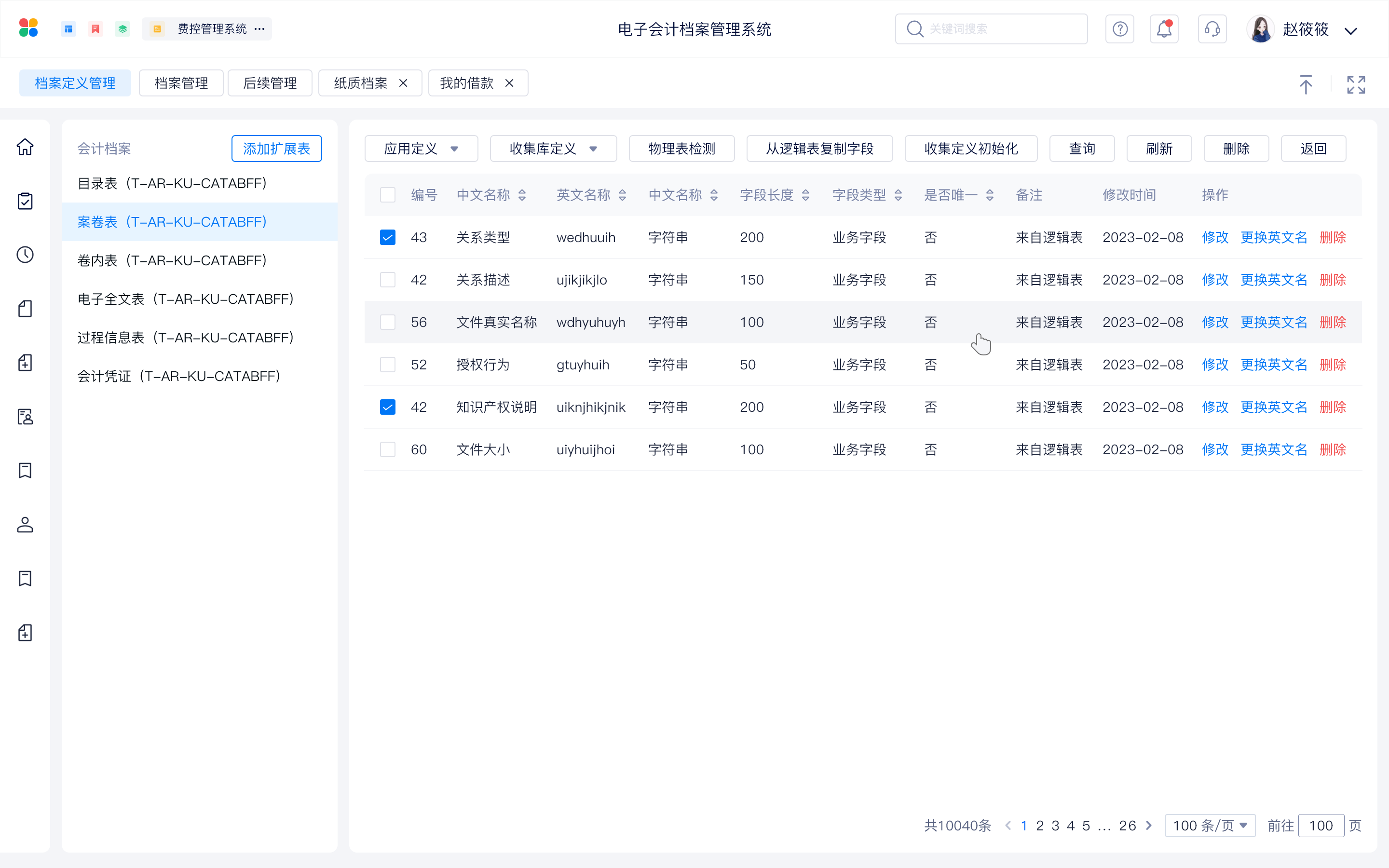Click the 收集定义初始化 button
Viewport: 1389px width, 868px height.
point(971,149)
